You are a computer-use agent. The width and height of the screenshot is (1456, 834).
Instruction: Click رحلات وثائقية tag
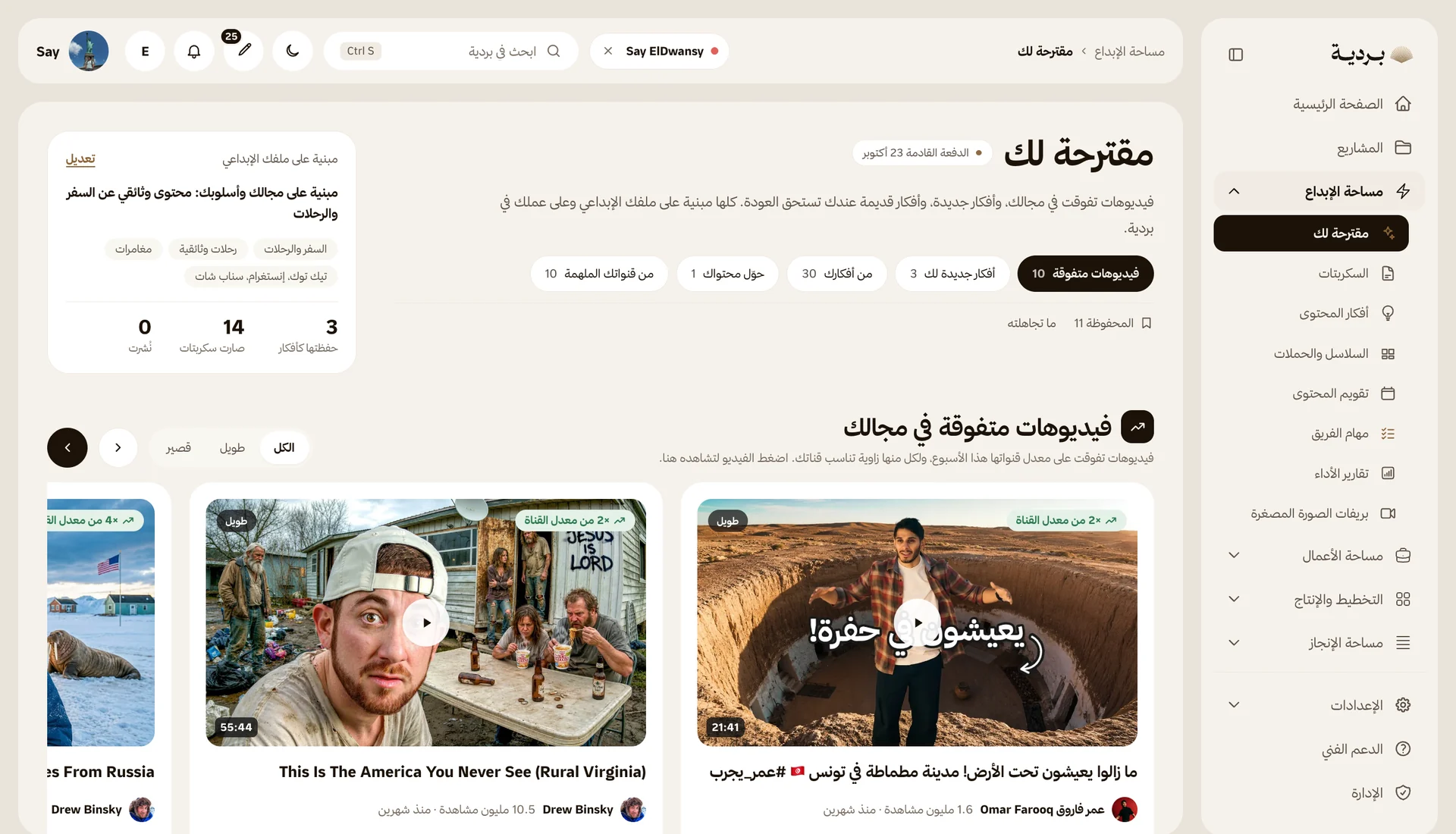208,249
